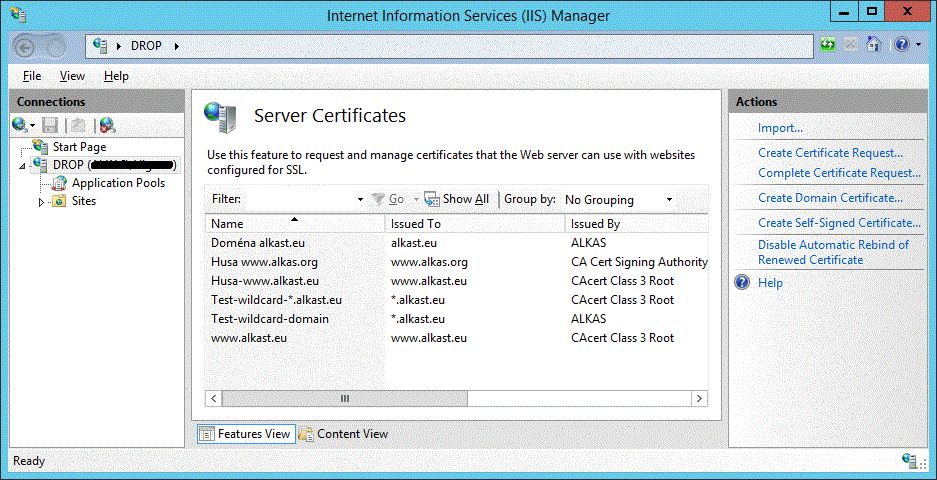Click the home icon in top toolbar

pos(874,45)
